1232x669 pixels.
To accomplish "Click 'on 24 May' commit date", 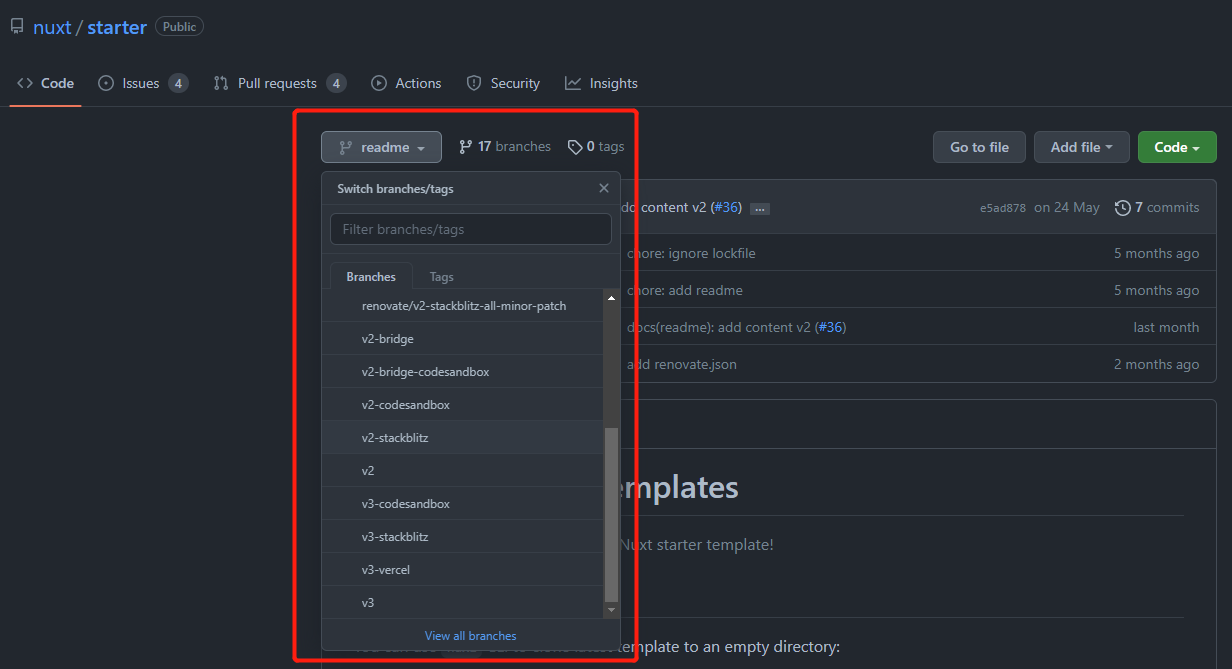I will [x=1067, y=207].
